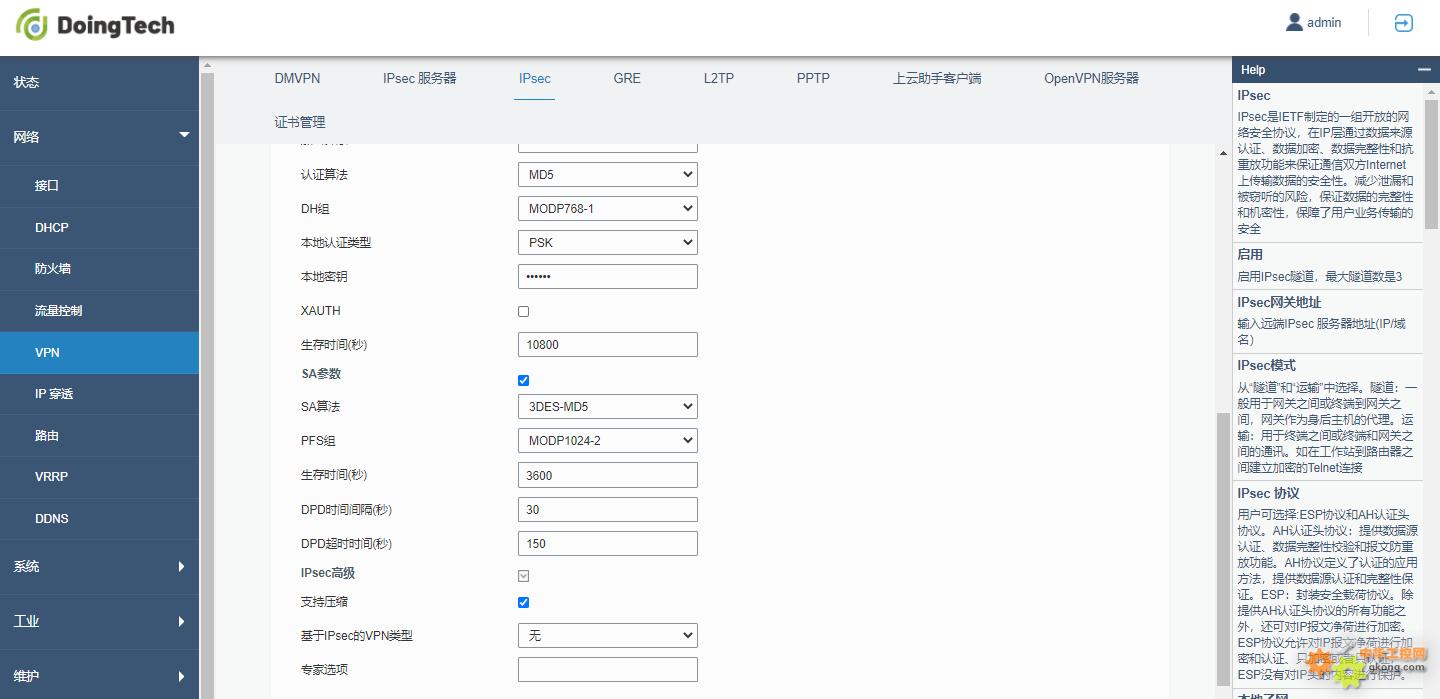
Task: Click the logout icon at top right
Action: [x=1404, y=23]
